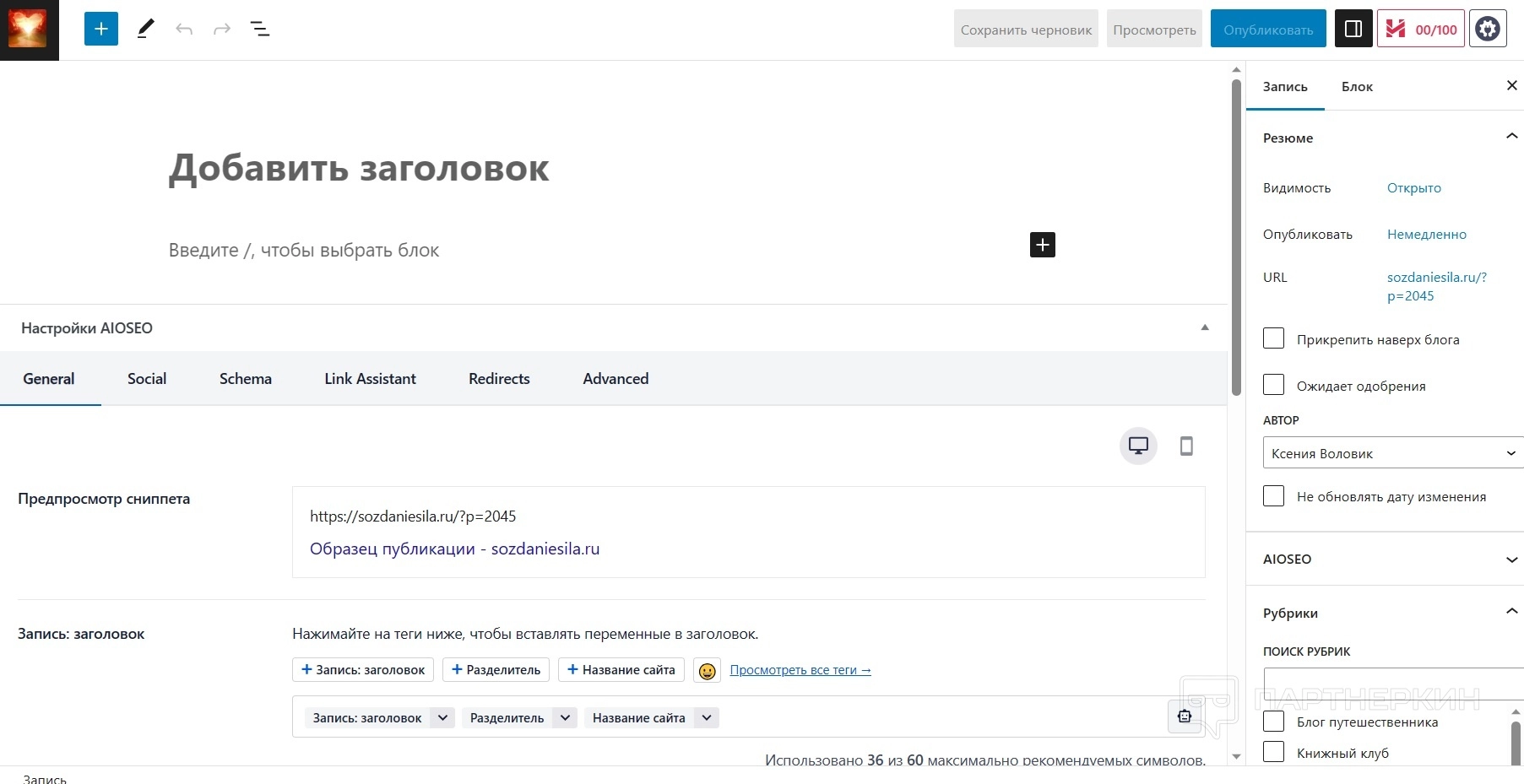Image resolution: width=1524 pixels, height=784 pixels.
Task: Open 'Просмотреть все теги' link
Action: click(800, 670)
